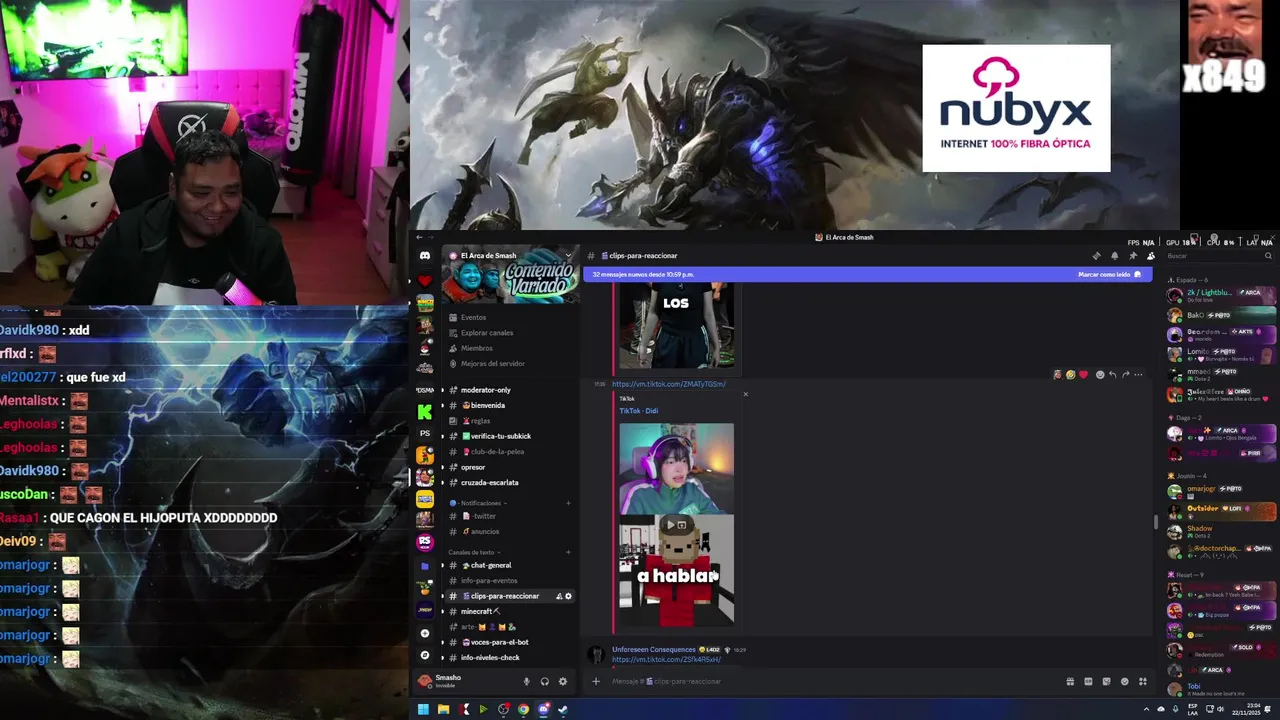
Task: Select the info-para-eventos channel
Action: pyautogui.click(x=510, y=581)
